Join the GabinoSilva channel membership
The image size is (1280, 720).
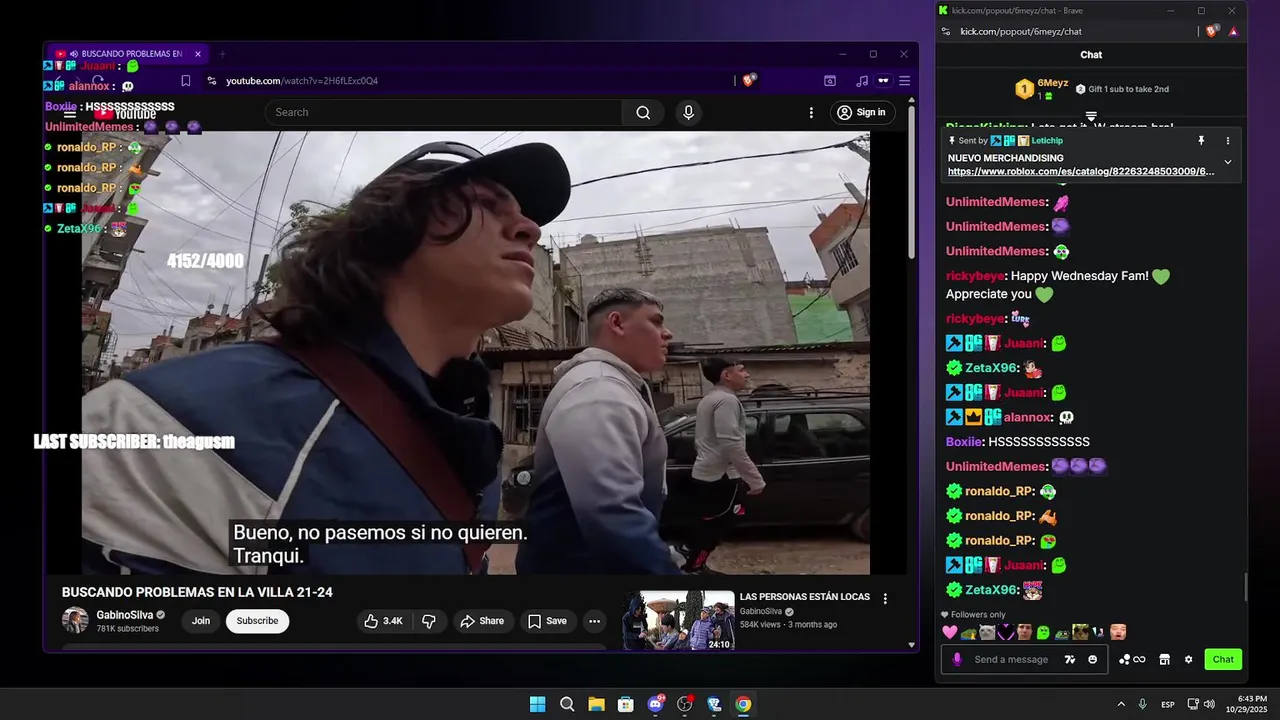pos(201,621)
